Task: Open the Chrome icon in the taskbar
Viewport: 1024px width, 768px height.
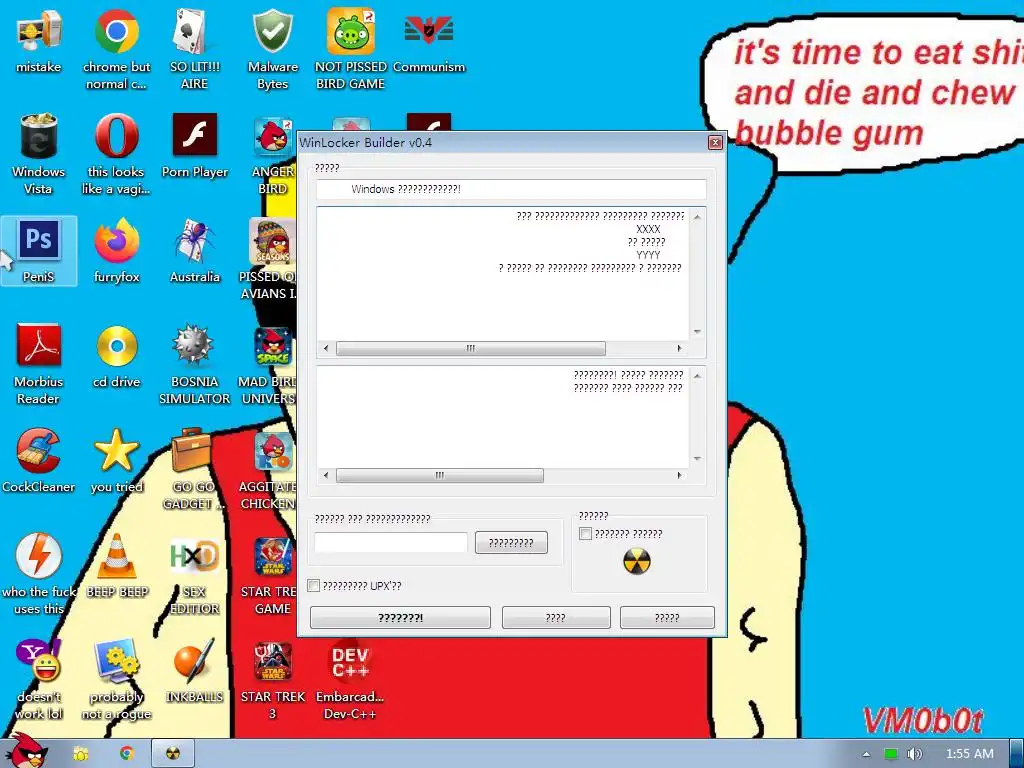Action: (127, 754)
